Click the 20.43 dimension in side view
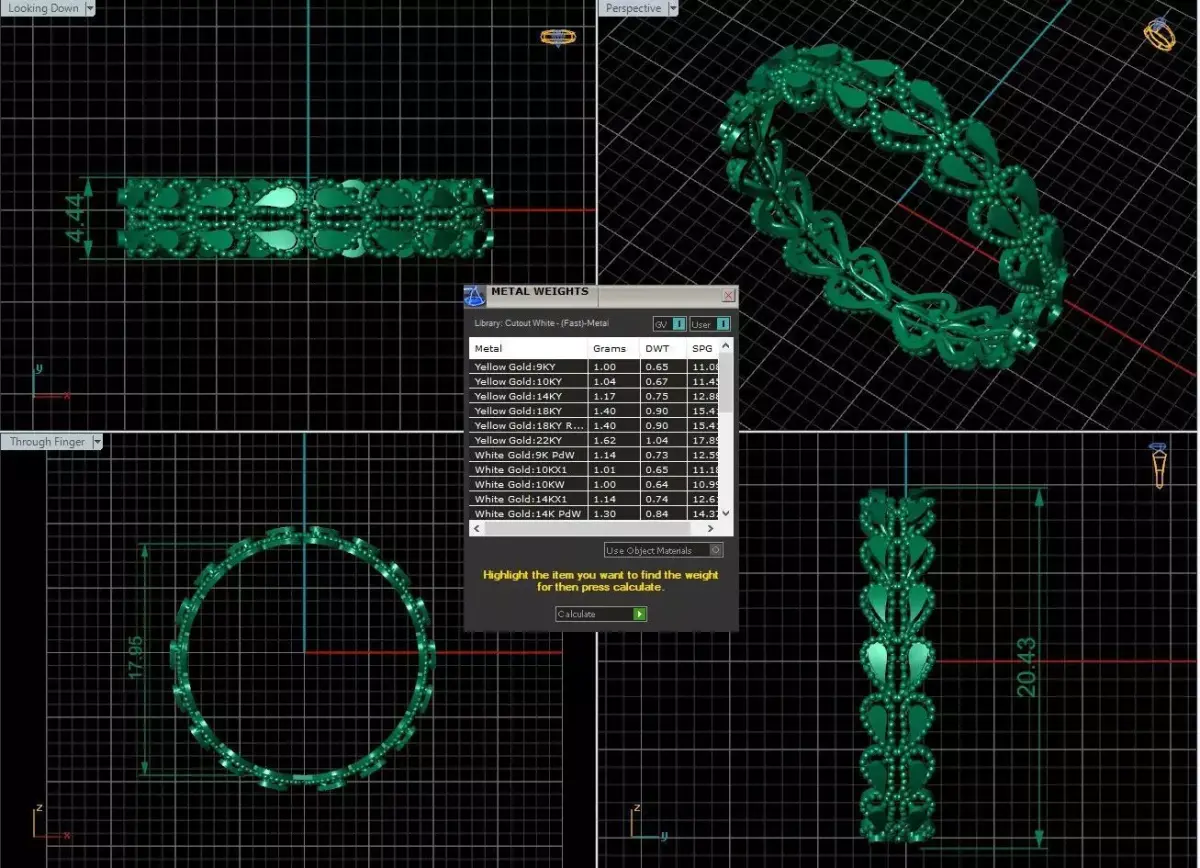Image resolution: width=1200 pixels, height=868 pixels. point(1029,668)
